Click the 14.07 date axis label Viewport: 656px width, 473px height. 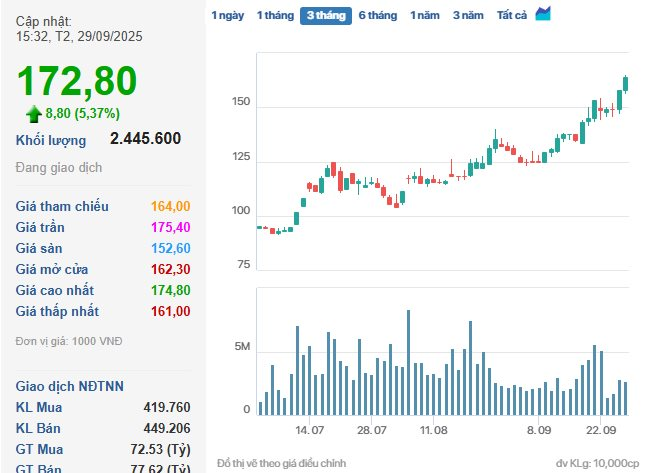[x=310, y=430]
